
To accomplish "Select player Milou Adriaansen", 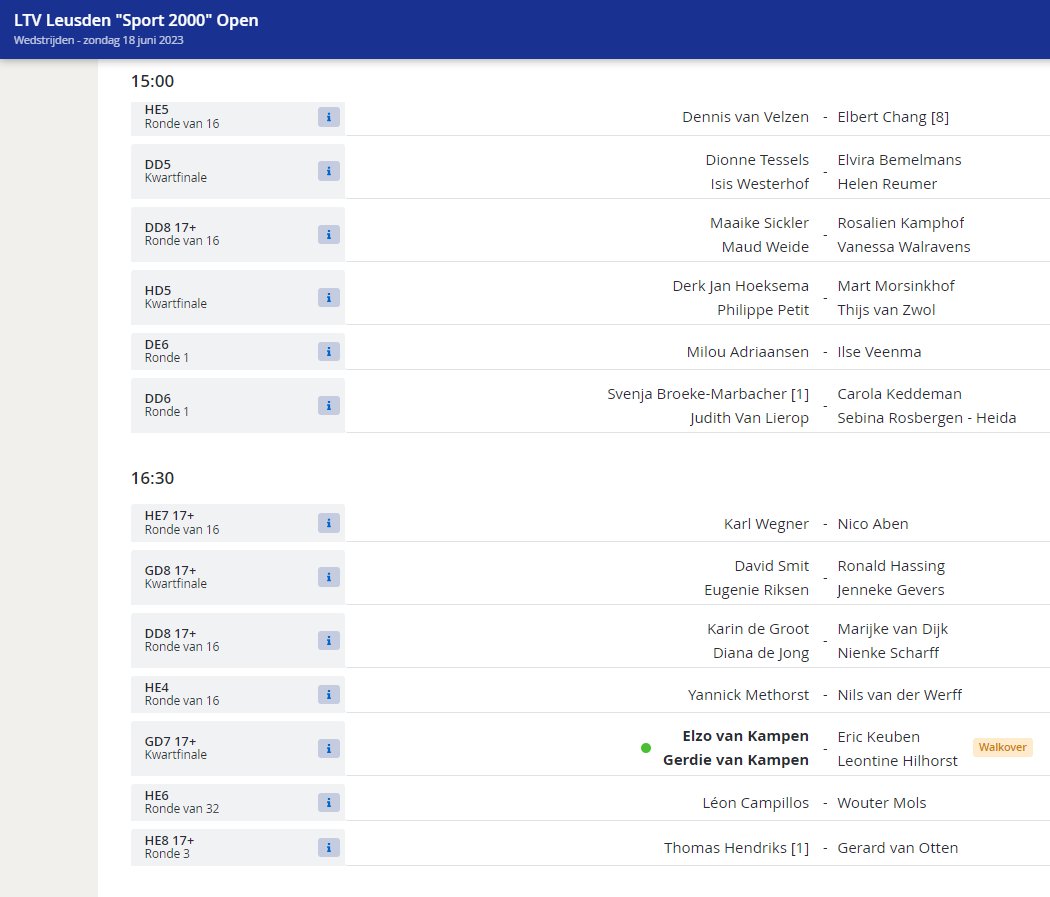I will click(747, 352).
